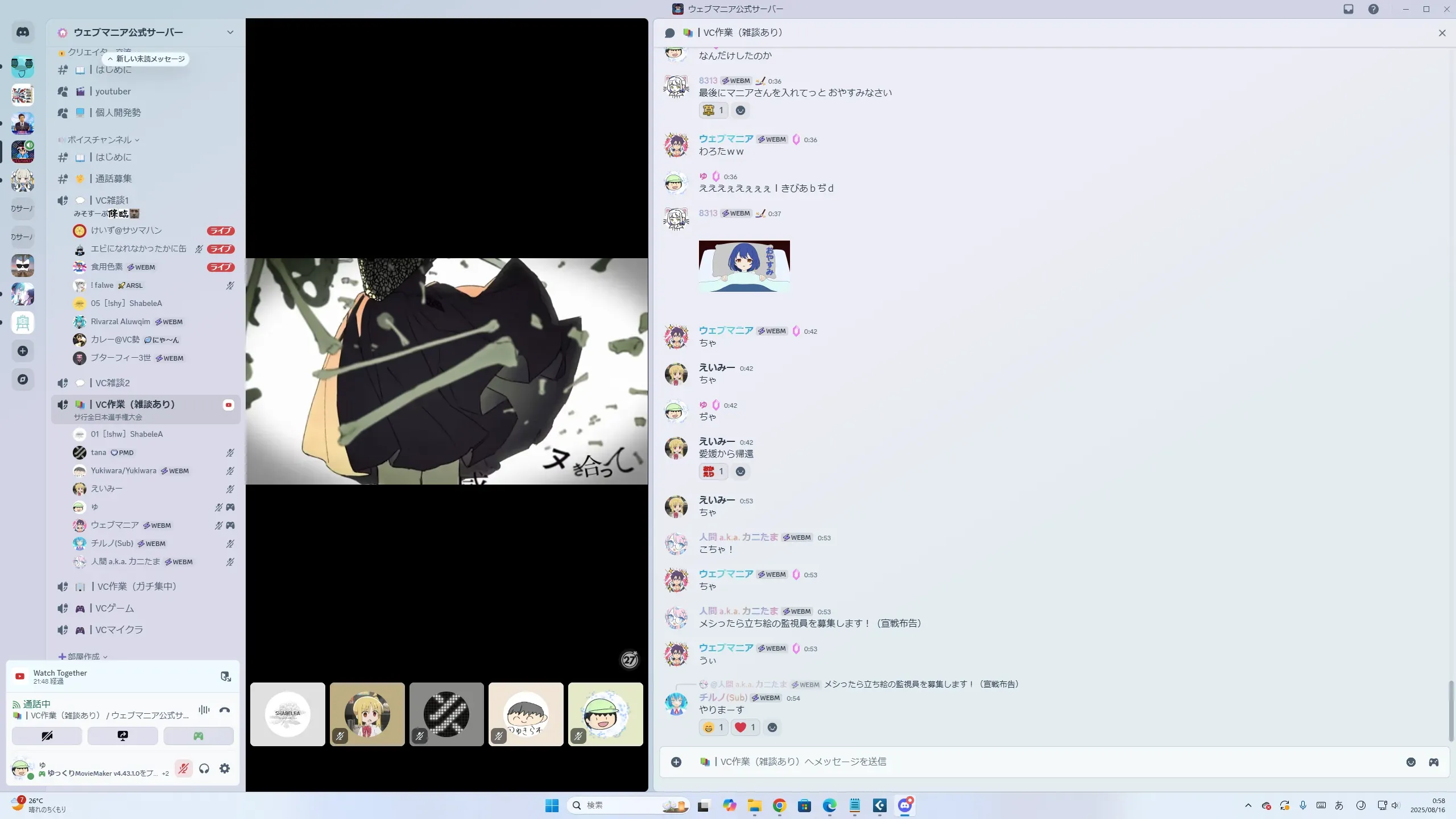Share your screen button

tap(123, 736)
